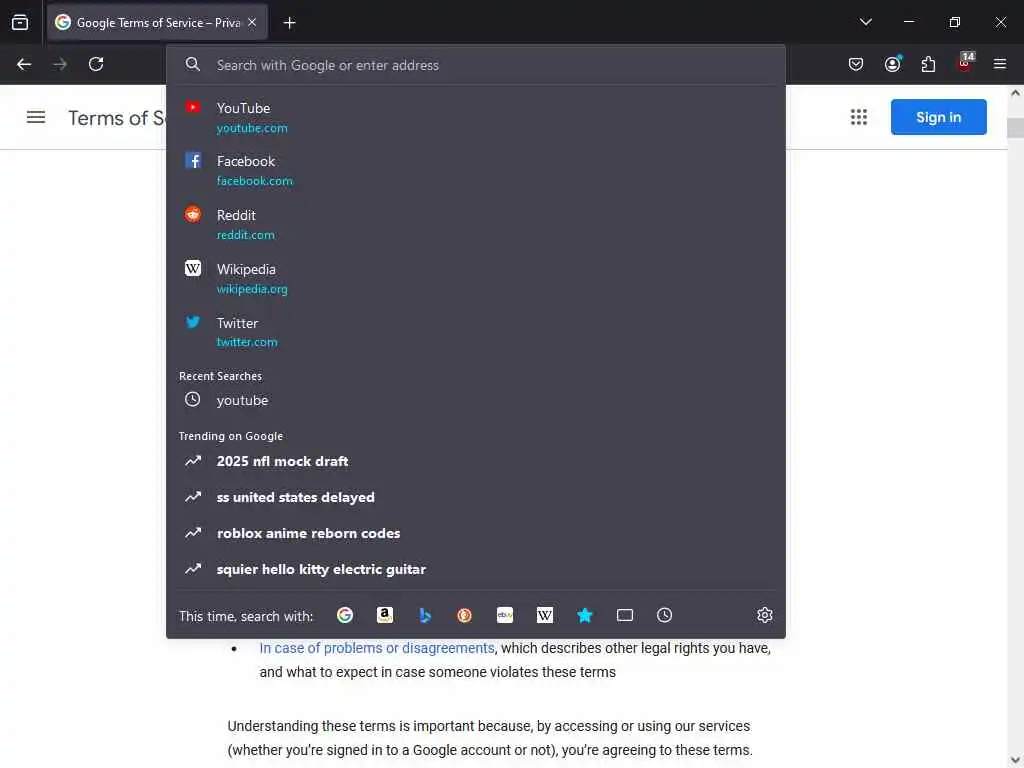
Task: Open the Extensions puzzle icon
Action: click(928, 64)
